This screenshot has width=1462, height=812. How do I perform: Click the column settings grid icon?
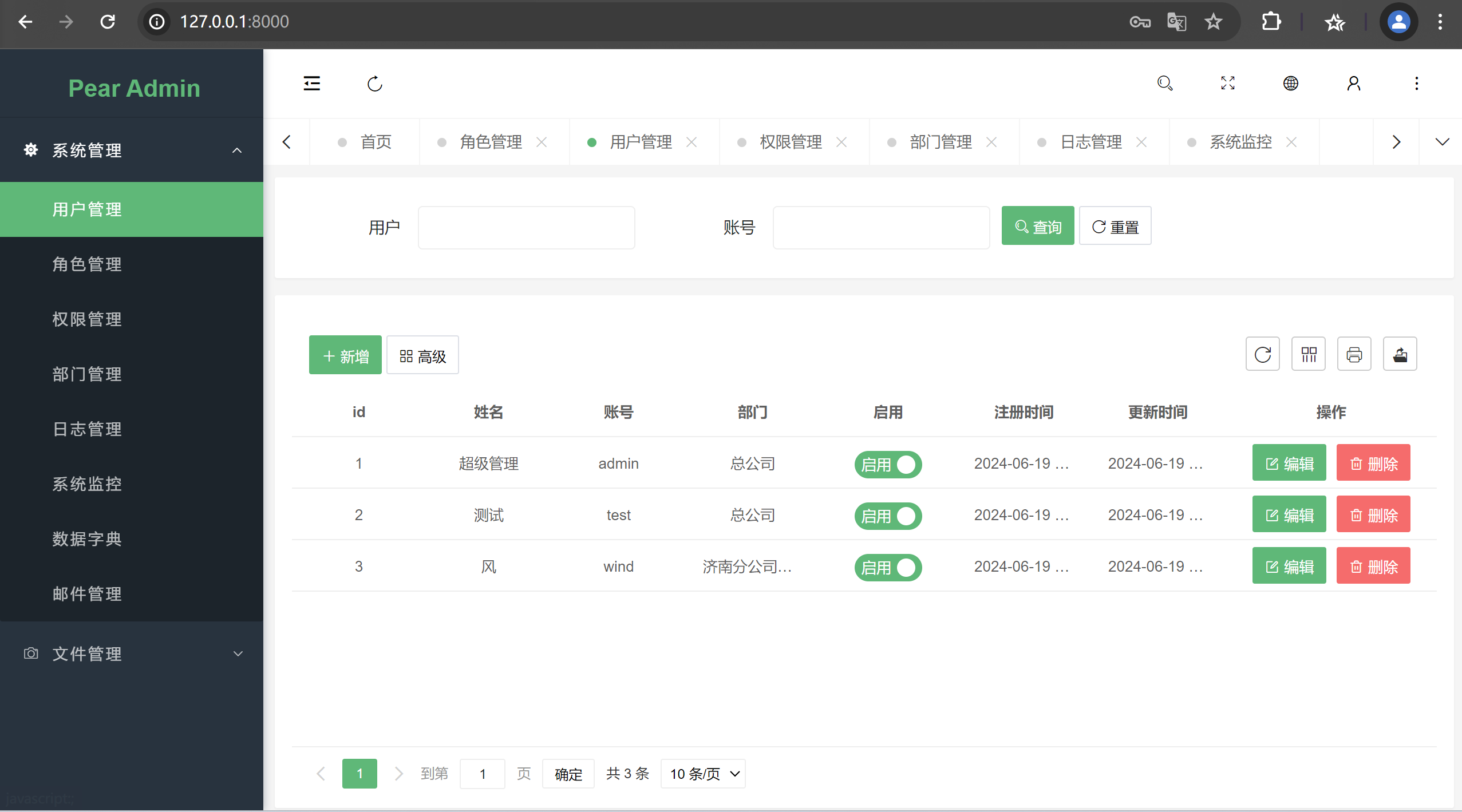[1307, 355]
